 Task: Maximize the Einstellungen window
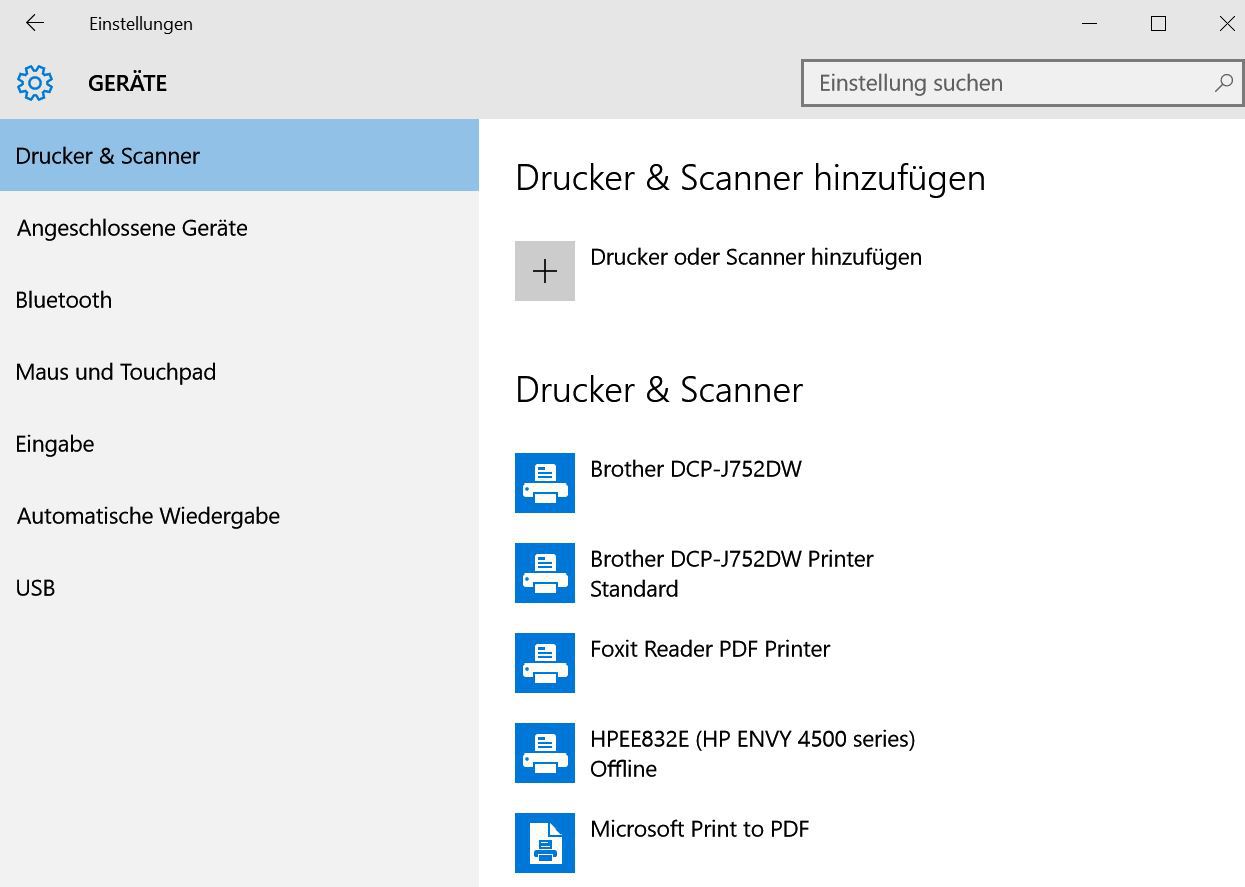pyautogui.click(x=1158, y=23)
